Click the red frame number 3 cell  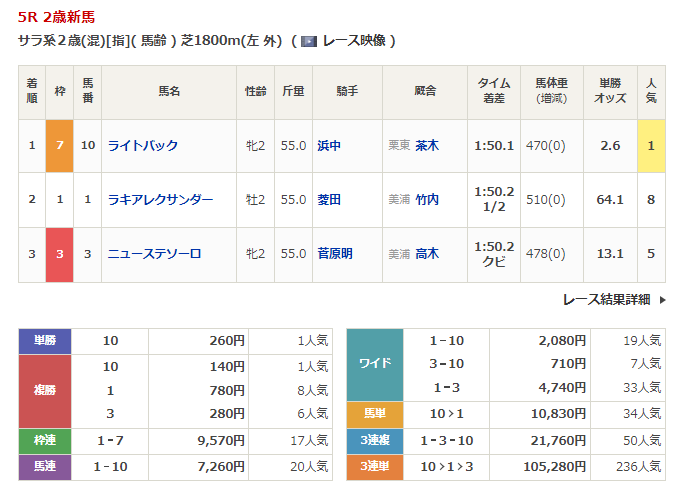point(60,254)
